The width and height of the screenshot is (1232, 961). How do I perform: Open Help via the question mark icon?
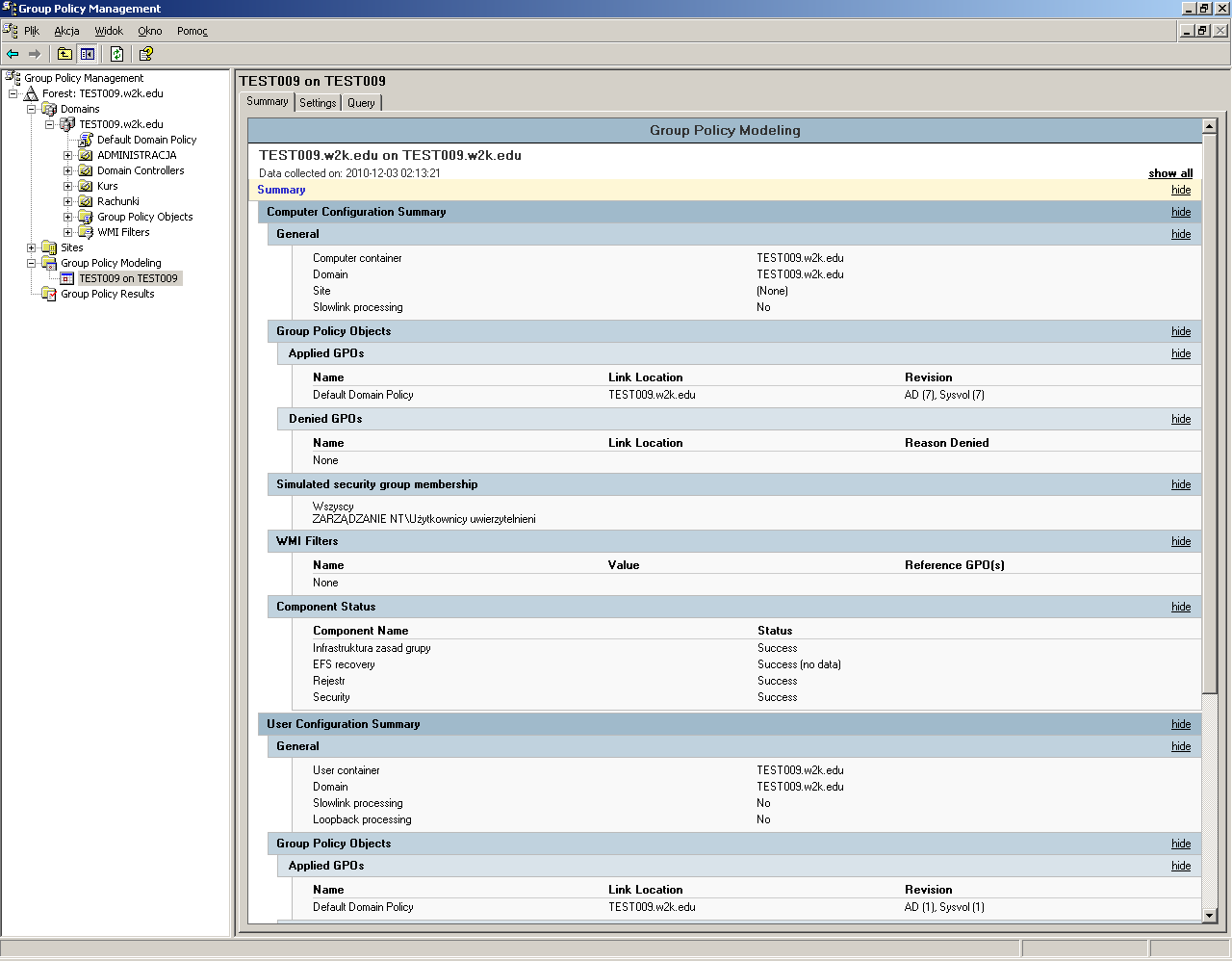pos(145,54)
